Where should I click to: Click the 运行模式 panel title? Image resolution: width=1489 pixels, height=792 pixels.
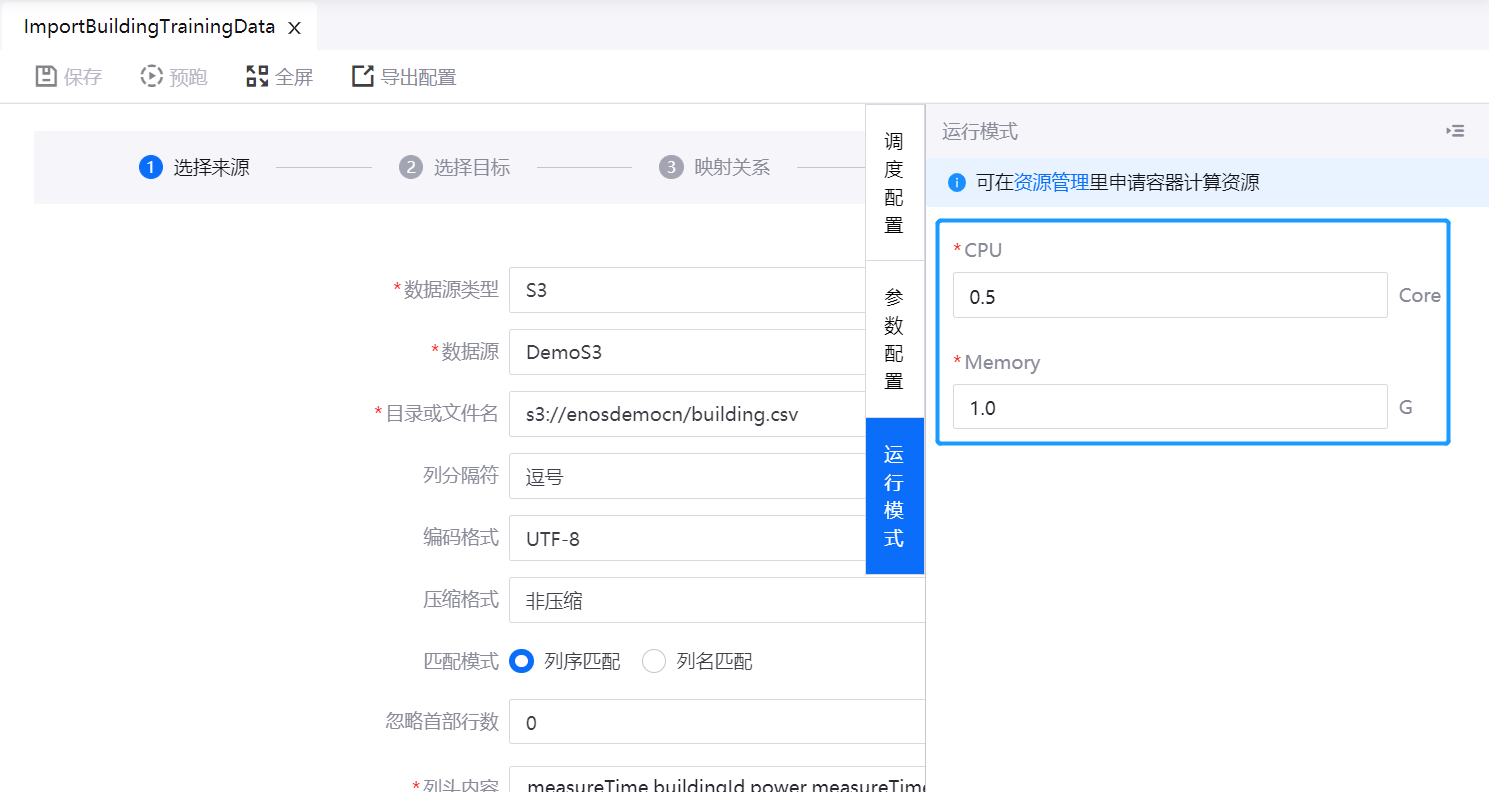(980, 131)
